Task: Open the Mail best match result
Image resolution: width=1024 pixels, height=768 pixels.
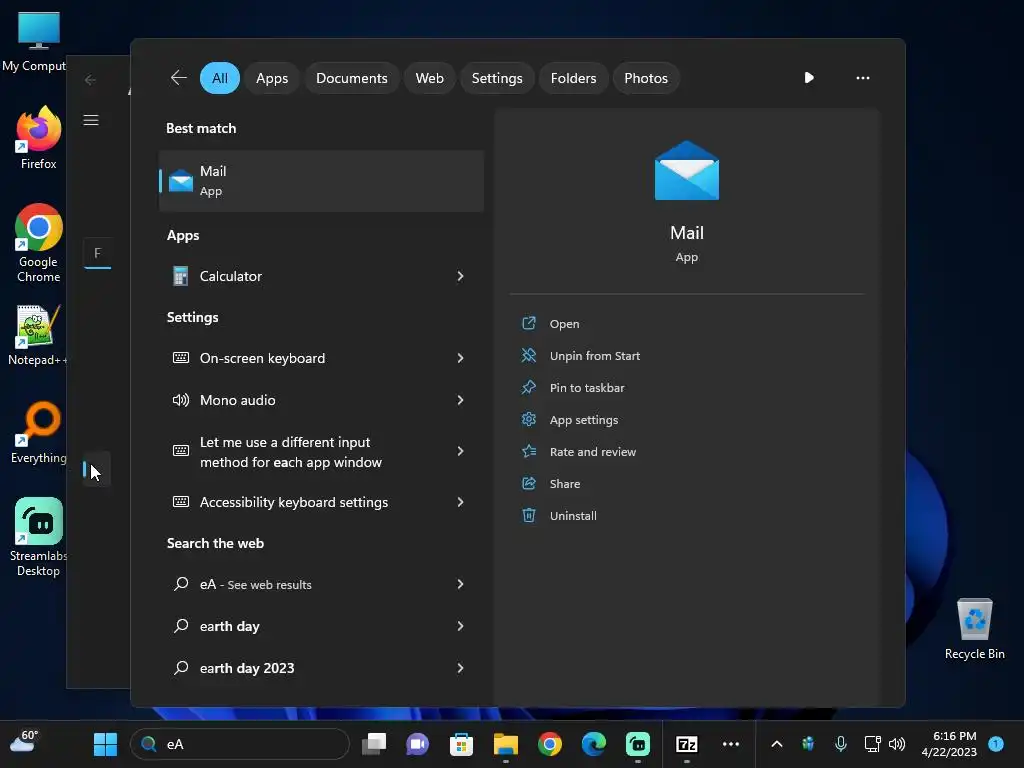Action: coord(321,181)
